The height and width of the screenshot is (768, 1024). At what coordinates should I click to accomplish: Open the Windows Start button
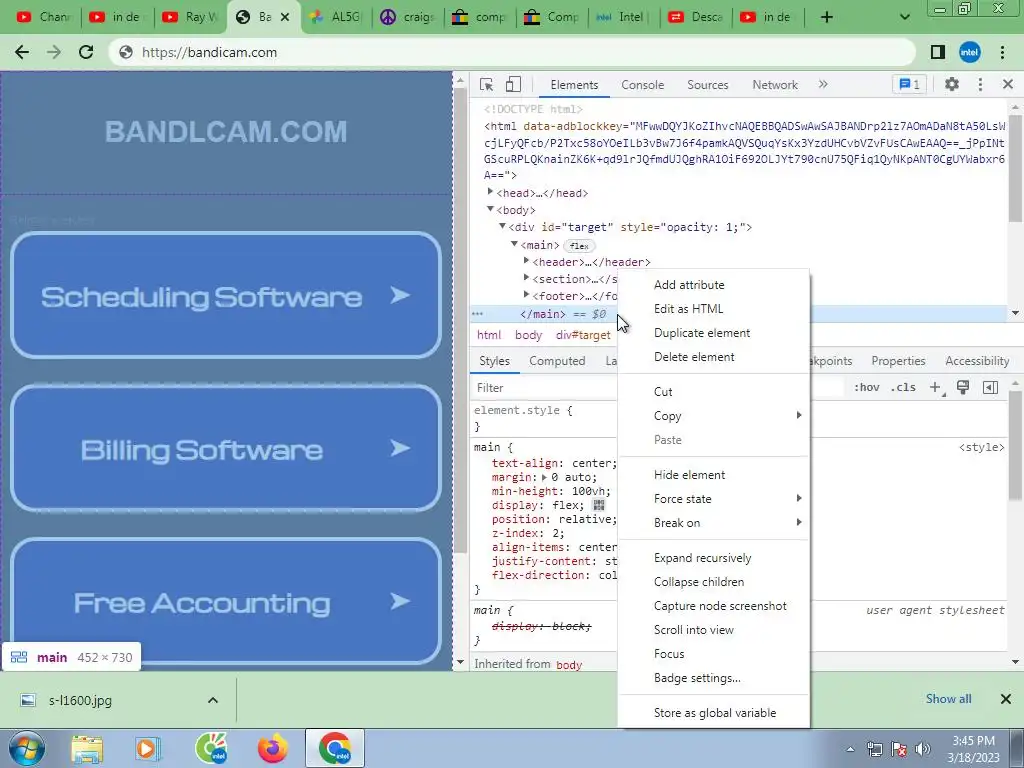26,748
